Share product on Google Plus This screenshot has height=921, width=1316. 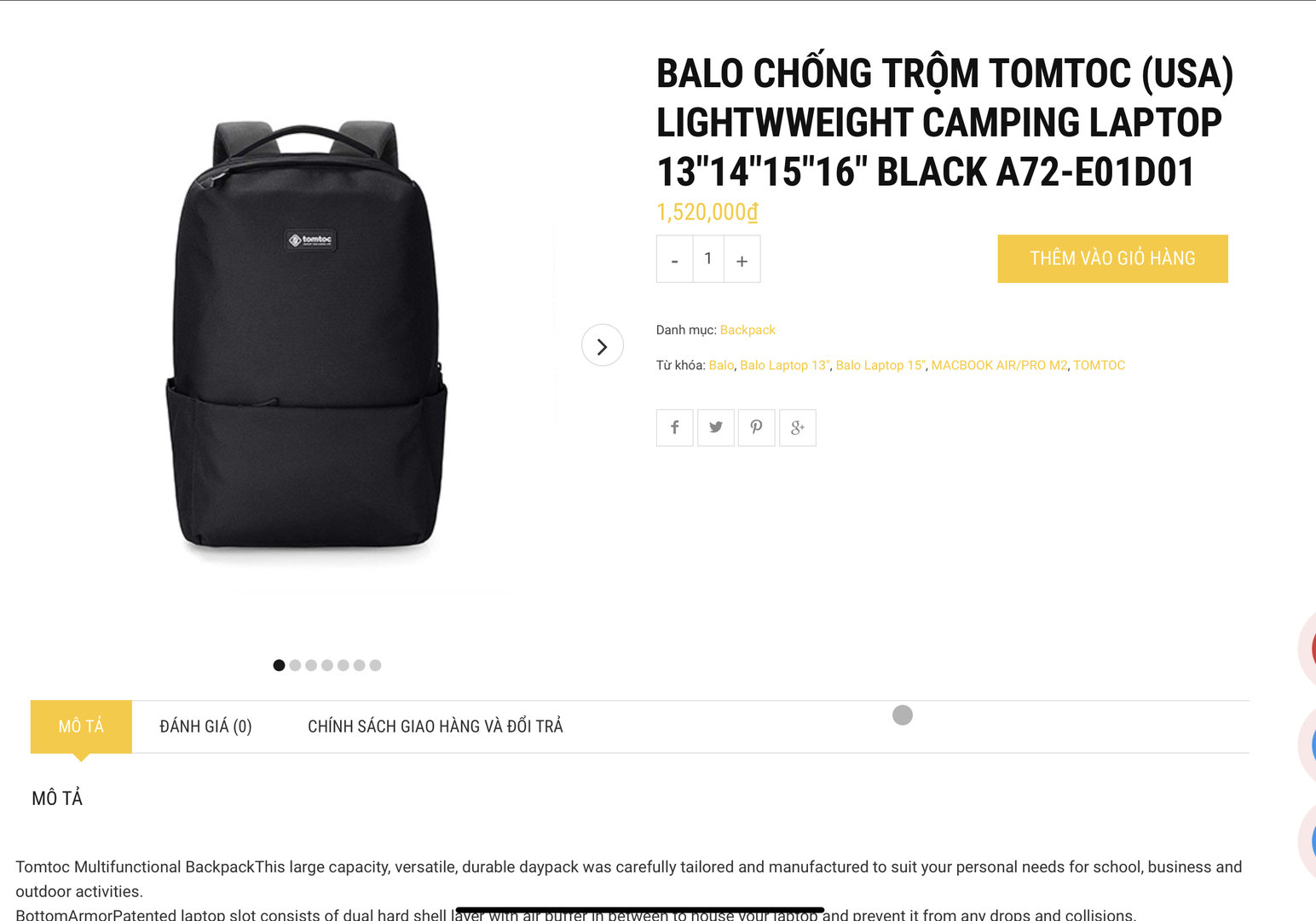pos(797,428)
